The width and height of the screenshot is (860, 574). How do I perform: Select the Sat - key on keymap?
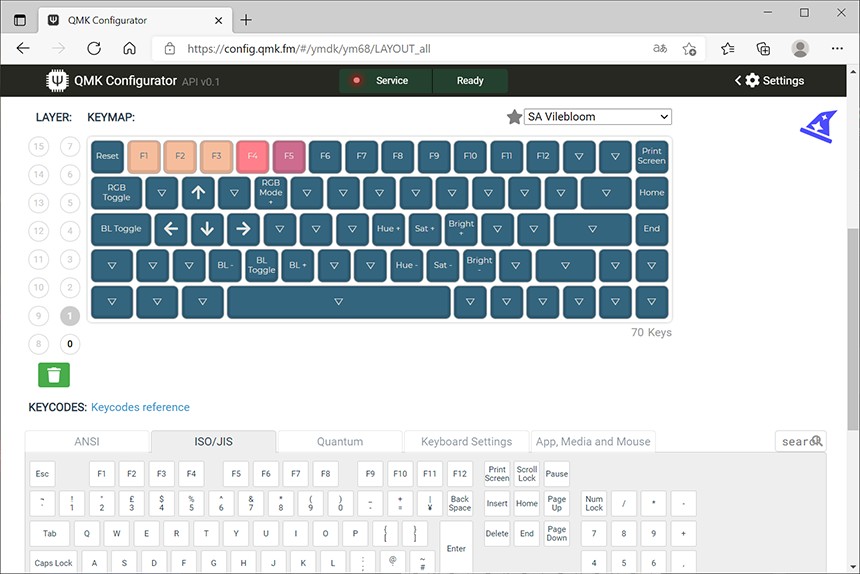click(443, 265)
